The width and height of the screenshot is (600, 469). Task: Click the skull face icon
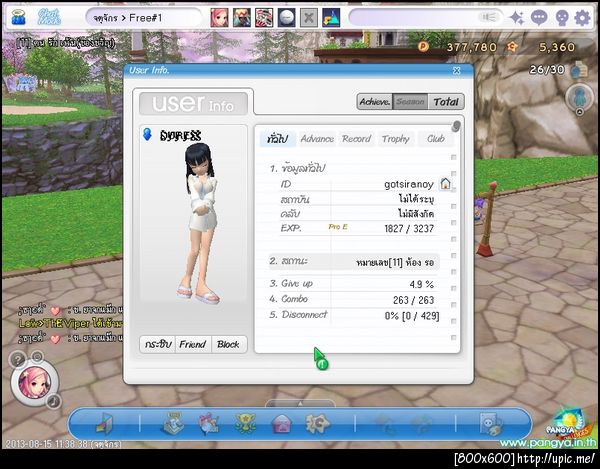click(x=561, y=18)
